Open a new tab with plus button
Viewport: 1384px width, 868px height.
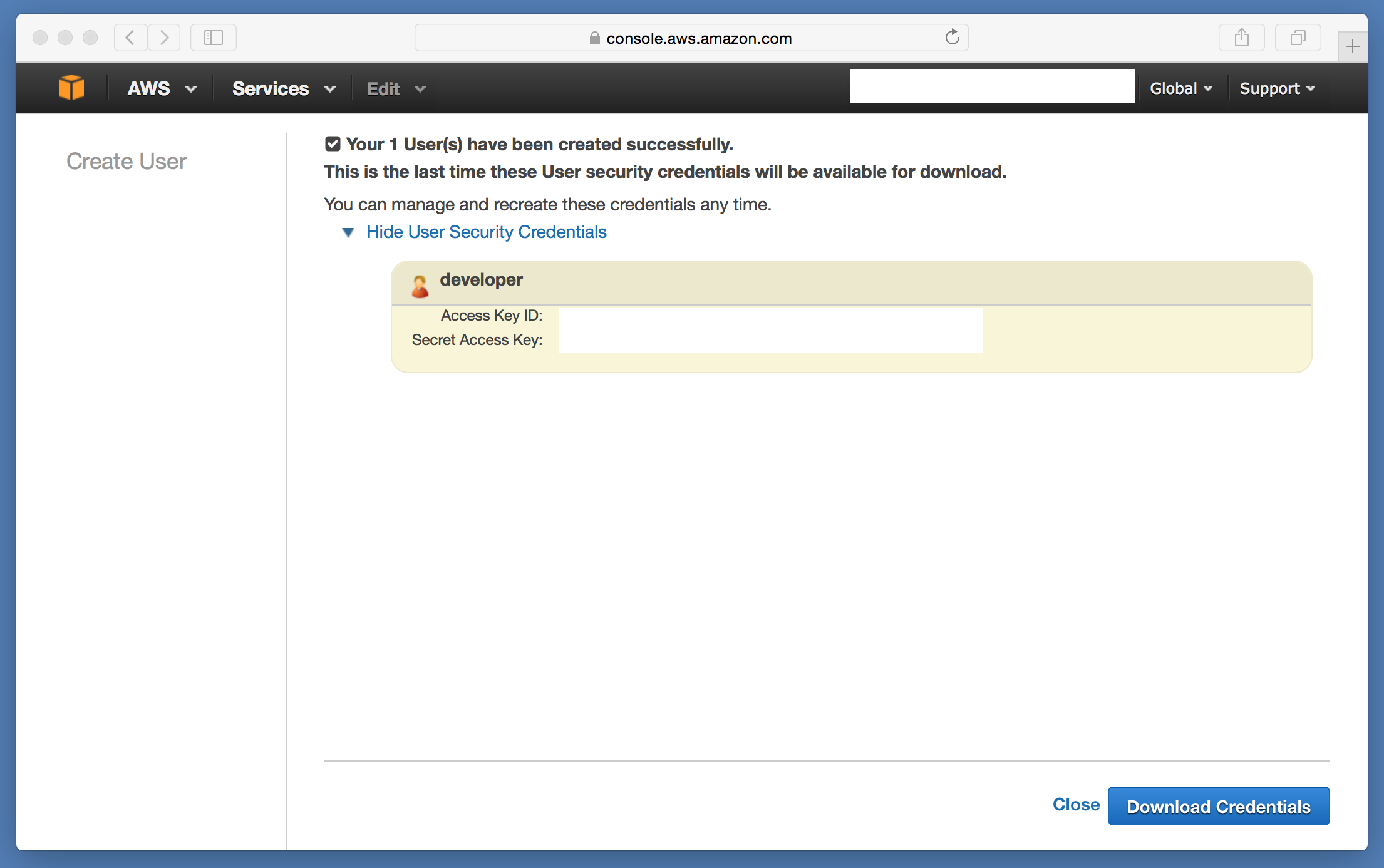pos(1352,46)
